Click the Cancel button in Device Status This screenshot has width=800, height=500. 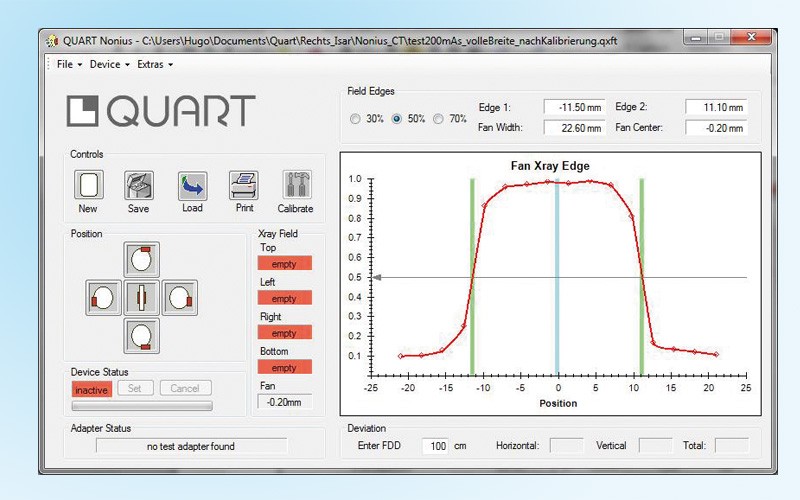[185, 388]
